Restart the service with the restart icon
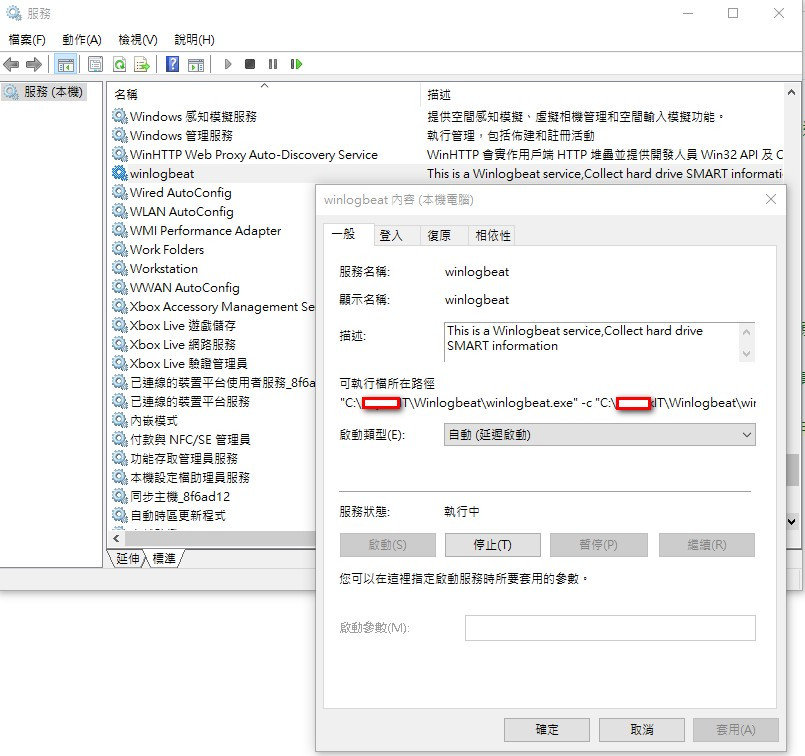The image size is (805, 756). tap(296, 64)
